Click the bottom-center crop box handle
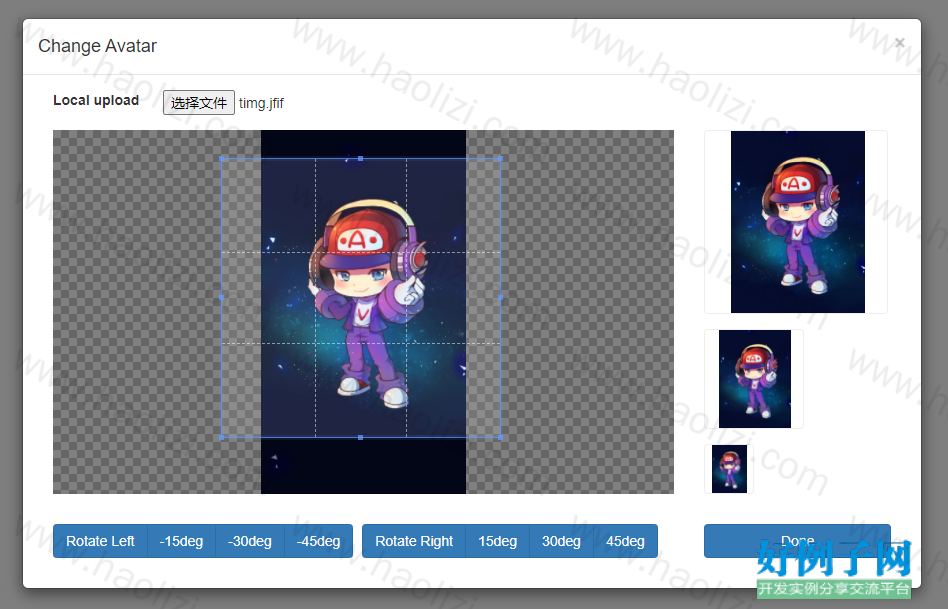Viewport: 948px width, 609px height. pos(361,437)
